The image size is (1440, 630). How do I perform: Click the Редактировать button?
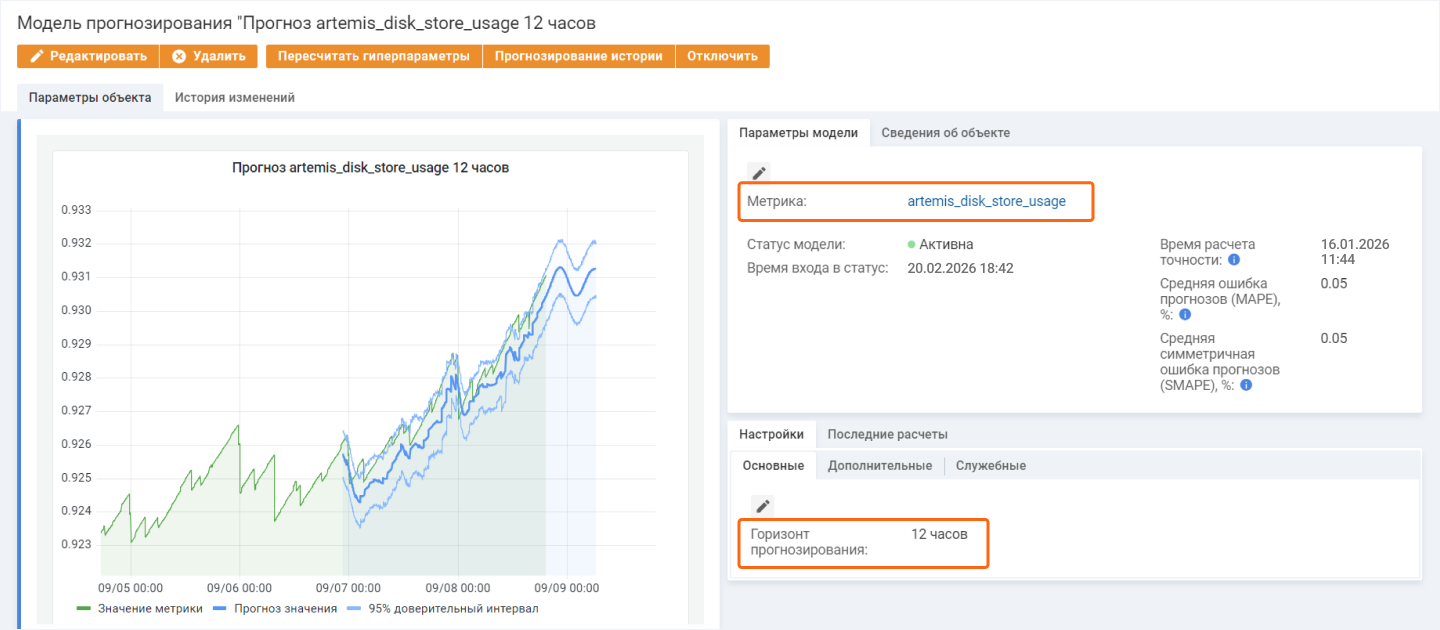tap(88, 56)
